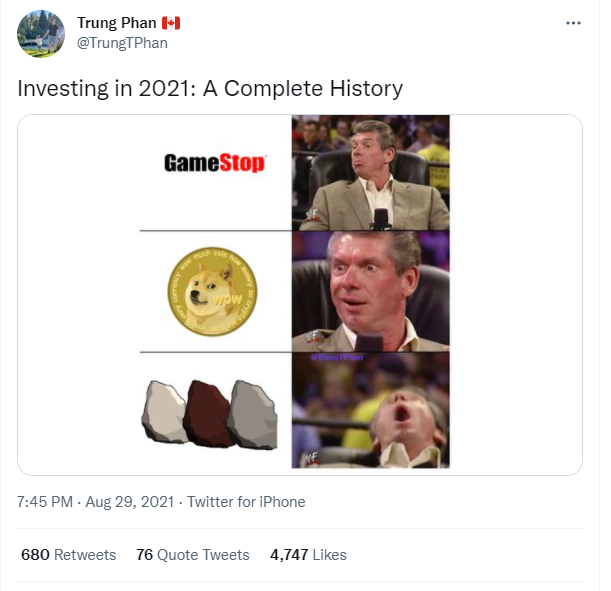The height and width of the screenshot is (591, 611).
Task: Open the middle wide-eyed reaction photo panel
Action: [x=370, y=290]
